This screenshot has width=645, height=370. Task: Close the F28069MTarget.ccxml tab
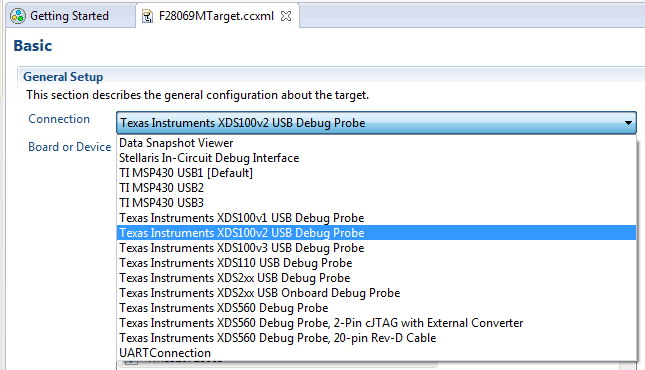(286, 16)
